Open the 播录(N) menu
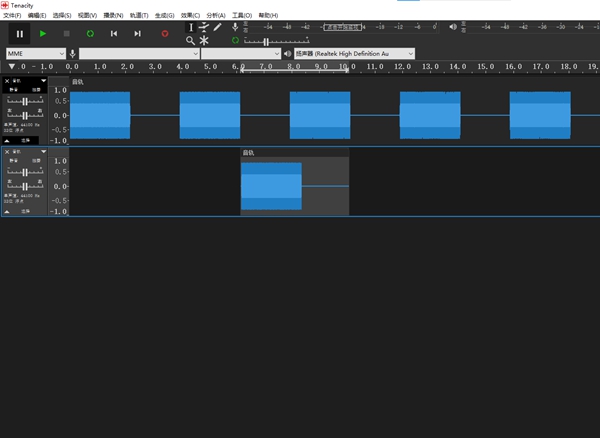This screenshot has width=600, height=438. coord(113,15)
